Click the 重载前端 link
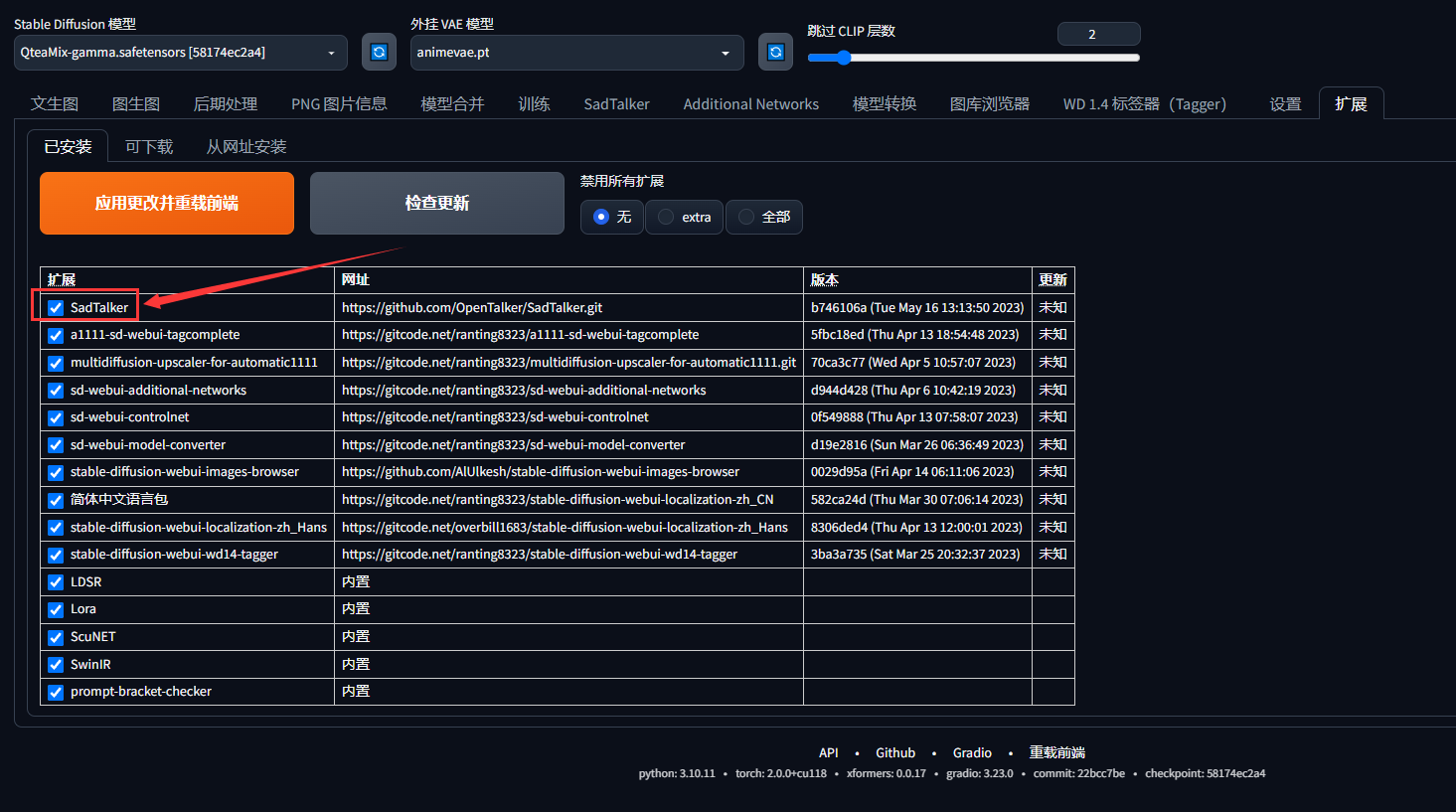Viewport: 1456px width, 812px height. point(1057,752)
